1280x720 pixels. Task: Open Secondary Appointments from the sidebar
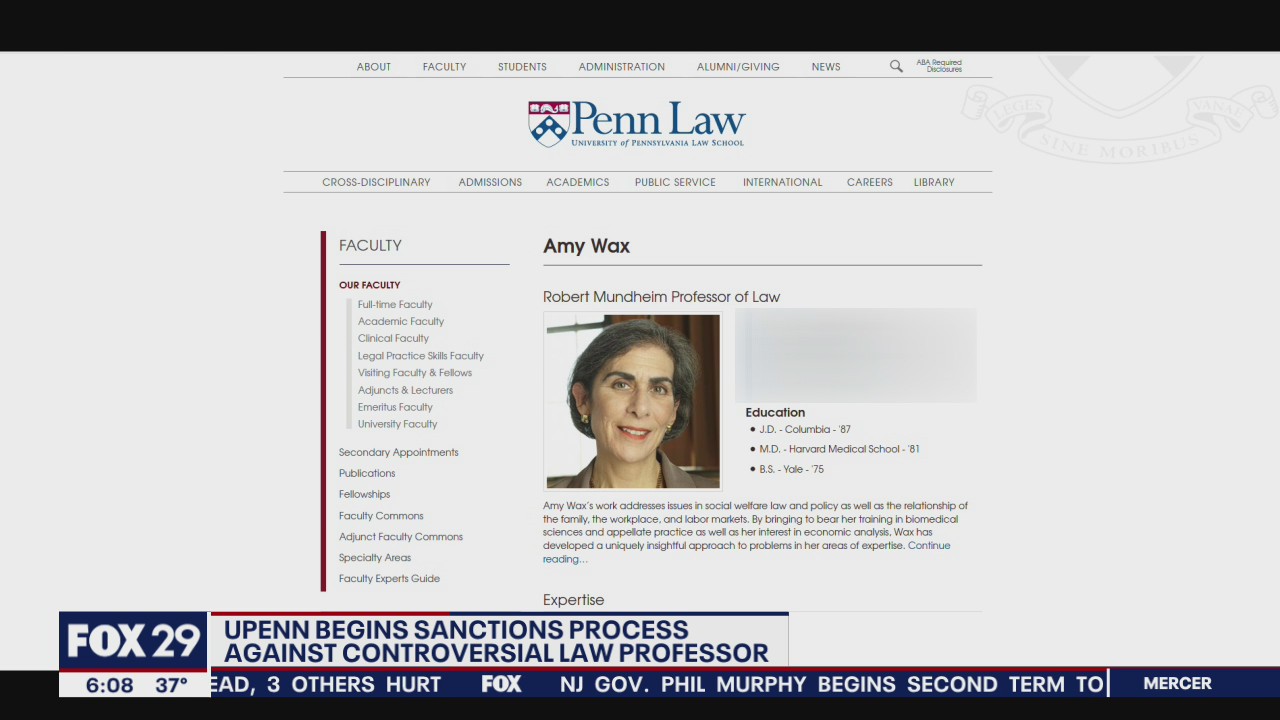tap(398, 452)
